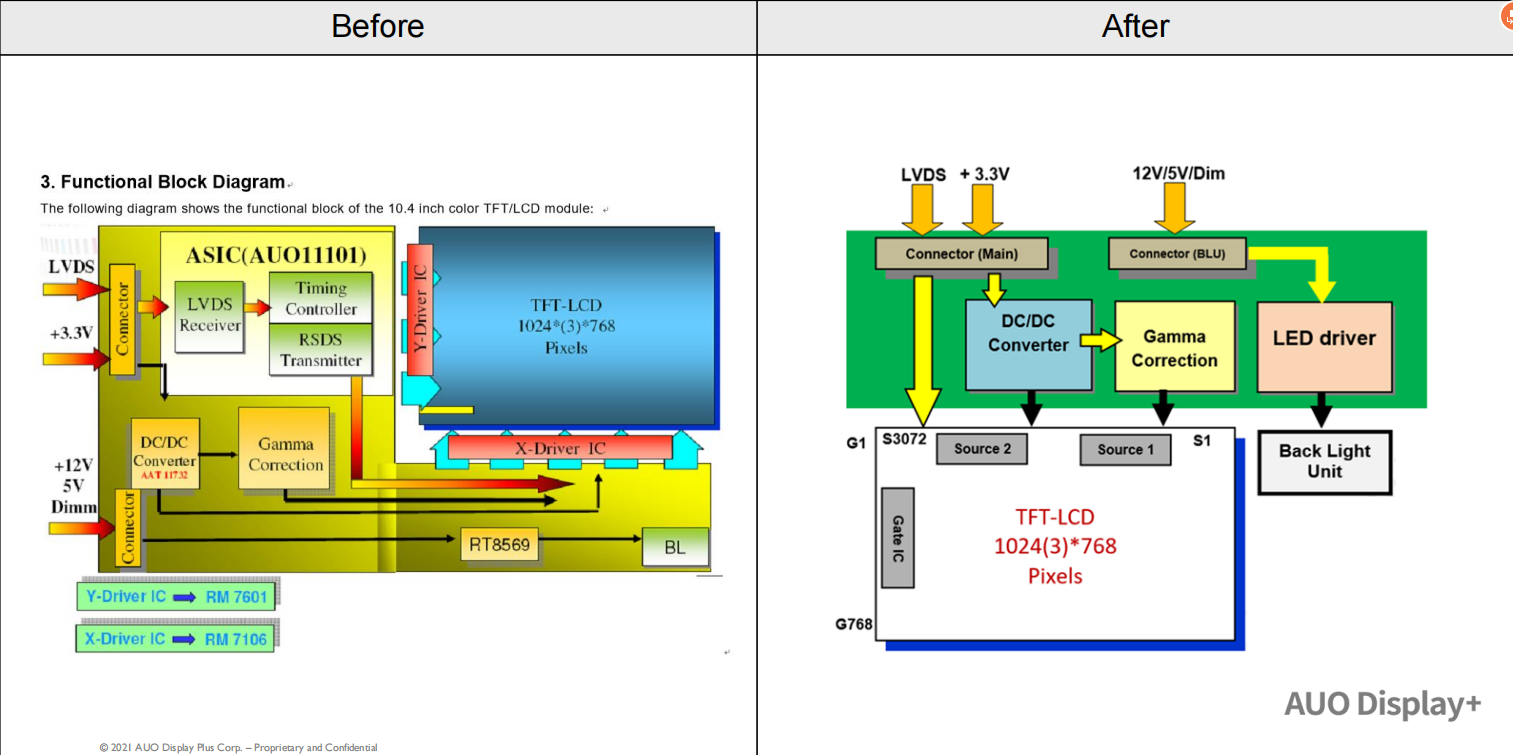Screen dimensions: 1513x755
Task: Click the long yellow arrow from Connector (Main) to panel
Action: point(923,350)
